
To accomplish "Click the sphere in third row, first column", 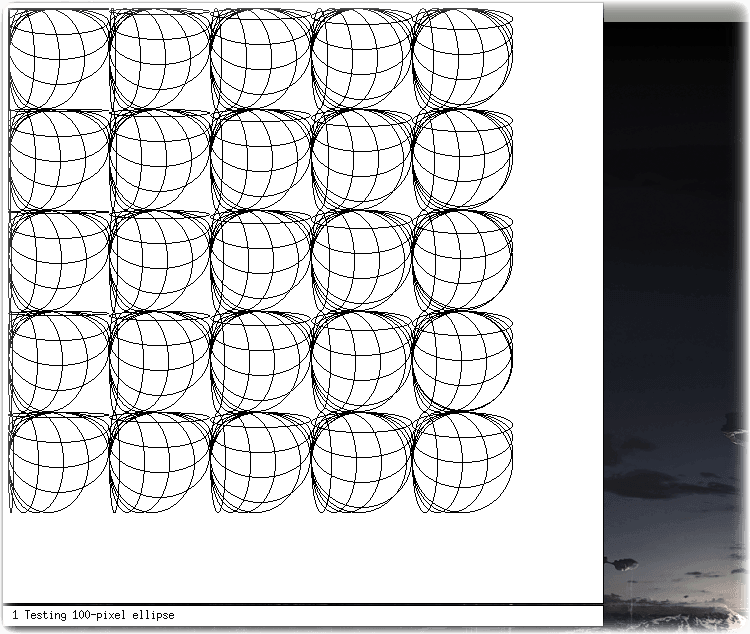I will (59, 261).
